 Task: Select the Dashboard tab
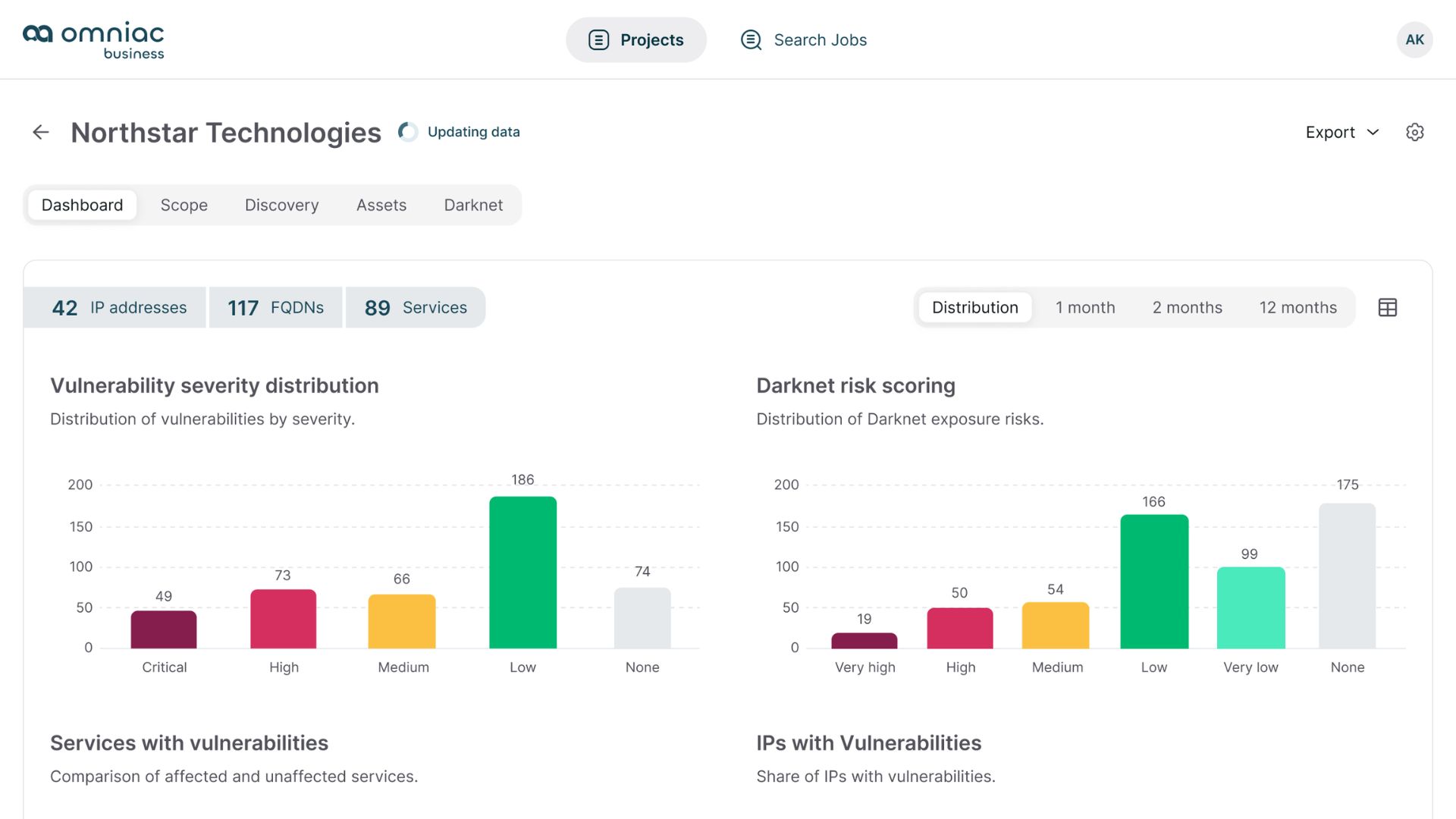[x=82, y=205]
